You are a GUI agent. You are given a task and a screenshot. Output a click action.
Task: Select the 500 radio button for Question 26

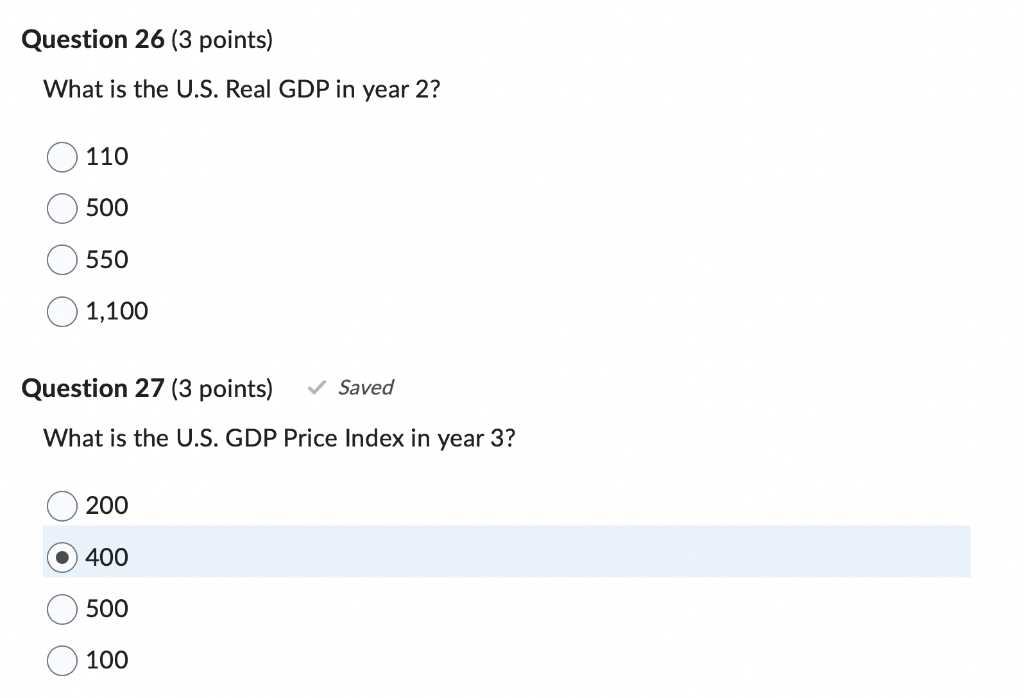click(61, 208)
